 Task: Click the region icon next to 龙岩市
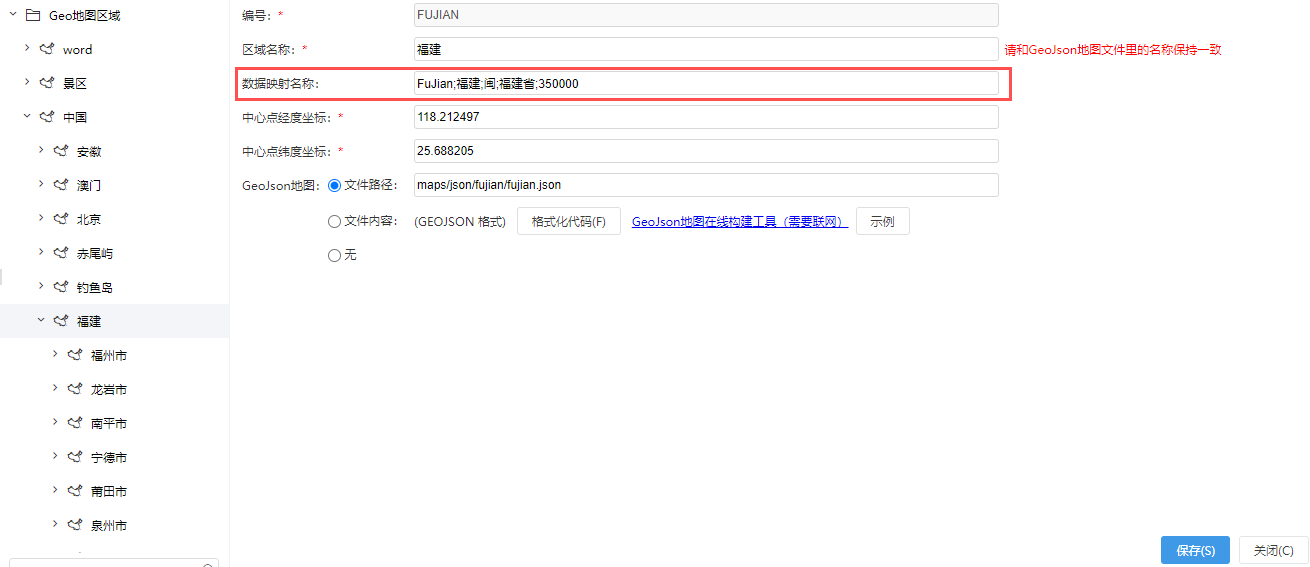pos(75,389)
